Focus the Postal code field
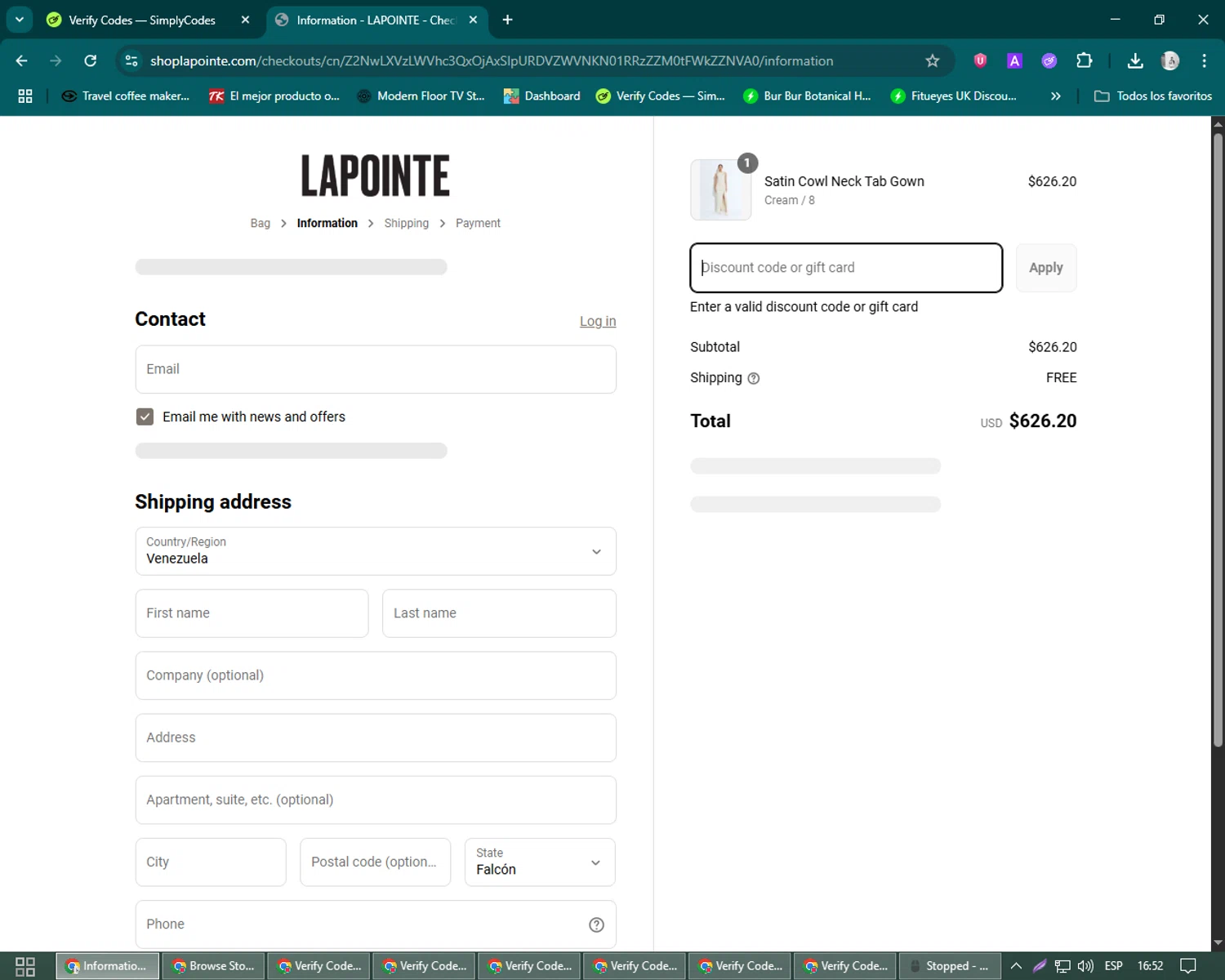Screen dimensions: 1225x980 [375, 862]
